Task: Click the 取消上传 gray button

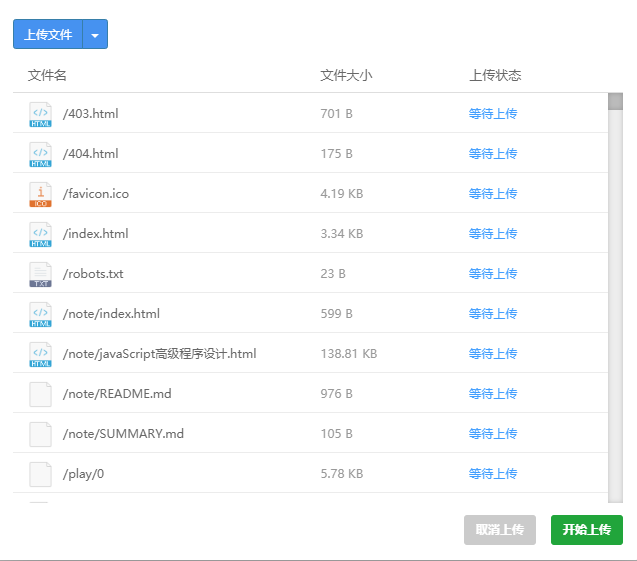Action: (x=500, y=530)
